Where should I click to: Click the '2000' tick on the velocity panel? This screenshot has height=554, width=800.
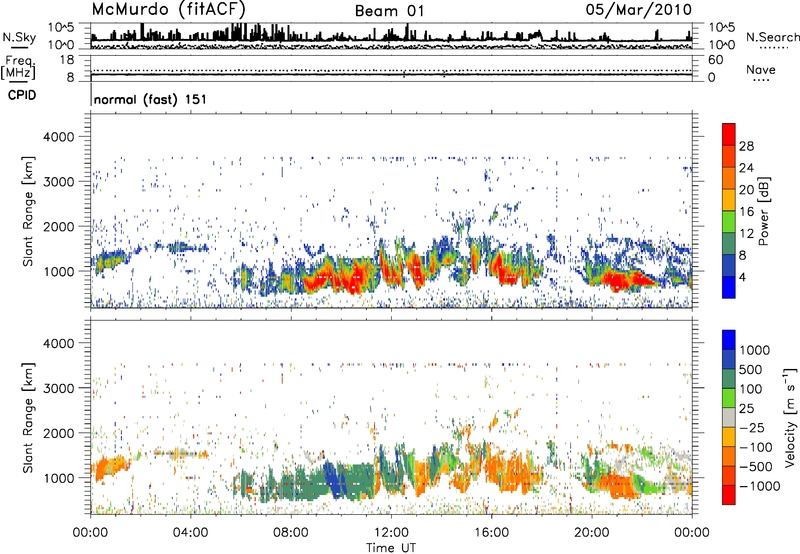[59, 433]
